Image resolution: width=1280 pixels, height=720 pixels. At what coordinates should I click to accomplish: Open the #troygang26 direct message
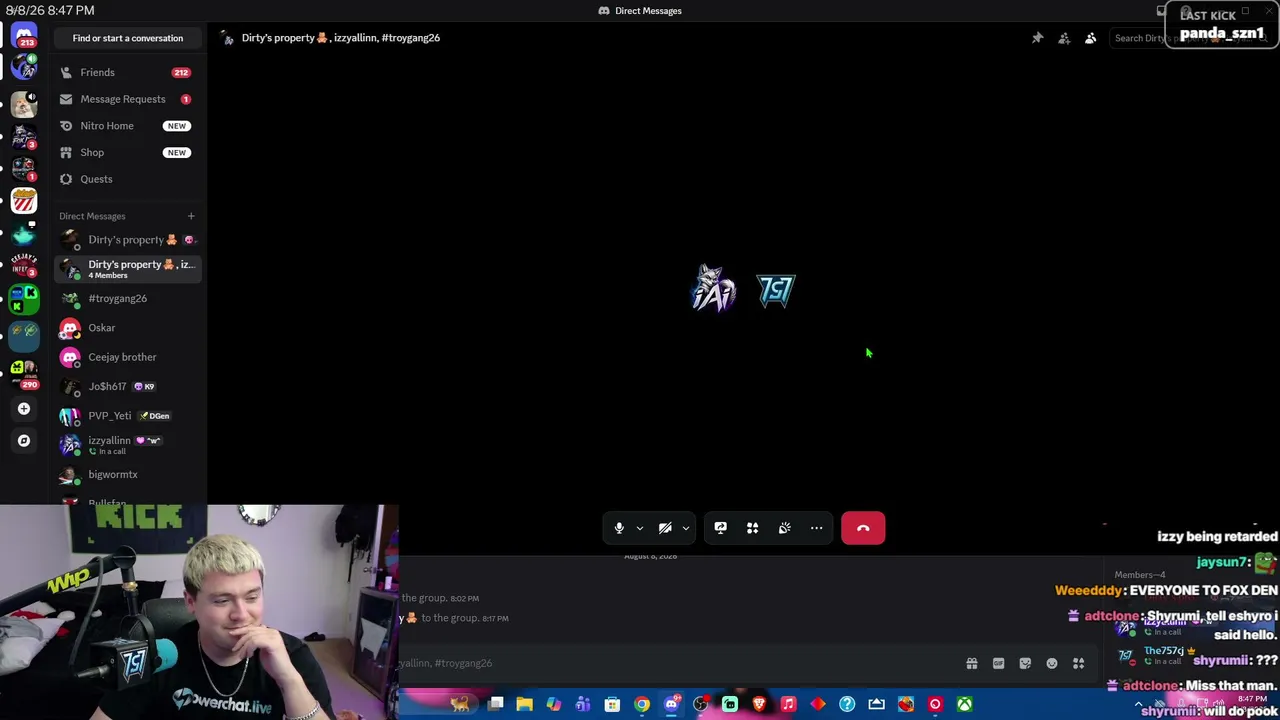128,298
